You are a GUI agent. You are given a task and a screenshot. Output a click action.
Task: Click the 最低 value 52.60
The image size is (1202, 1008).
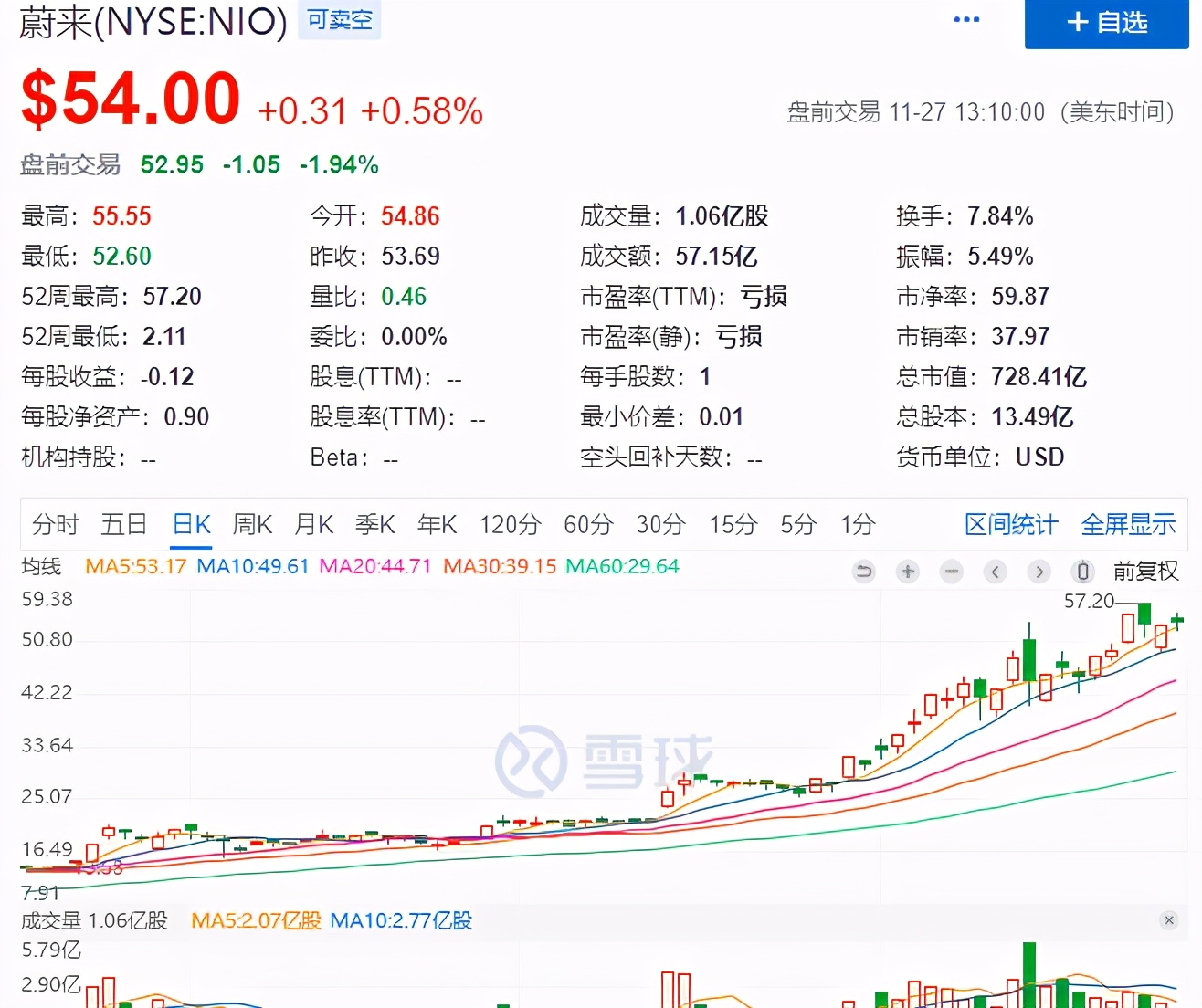pos(121,256)
